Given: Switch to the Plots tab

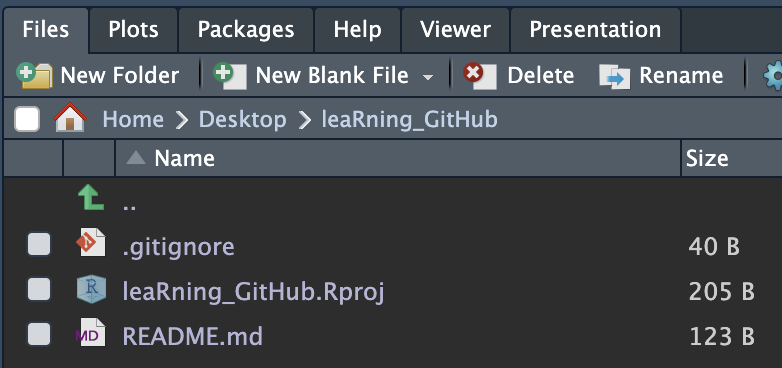Looking at the screenshot, I should coord(133,29).
